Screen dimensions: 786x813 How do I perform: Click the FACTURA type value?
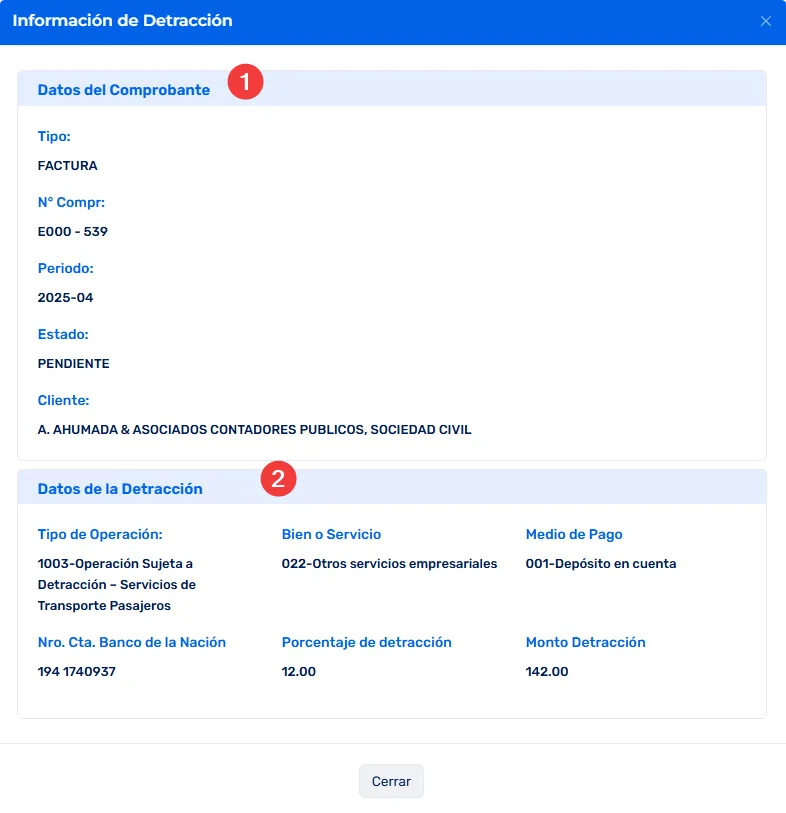click(x=67, y=165)
